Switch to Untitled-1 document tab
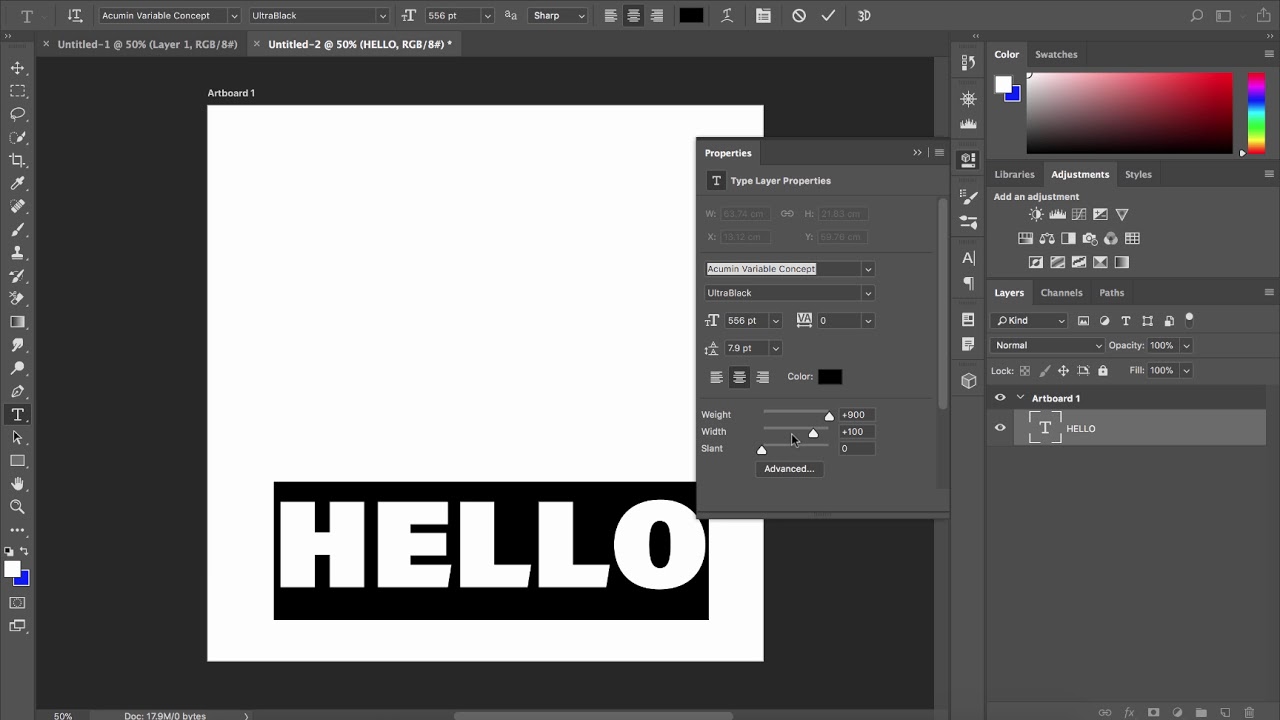Viewport: 1280px width, 720px height. (x=147, y=44)
